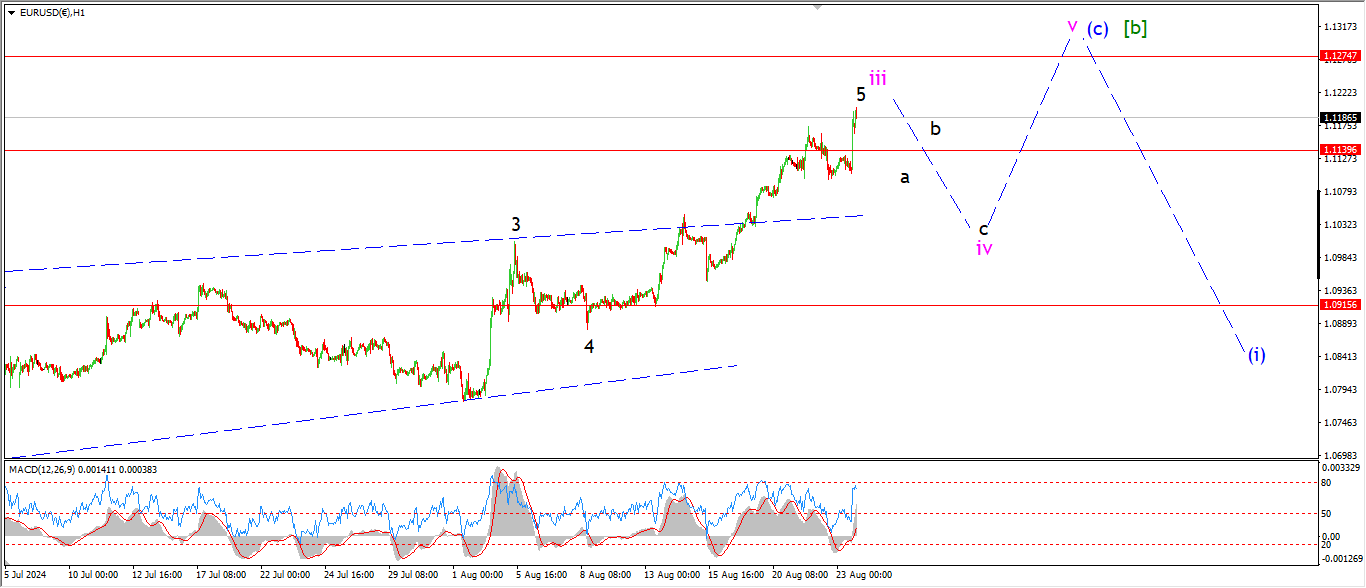Image resolution: width=1366 pixels, height=588 pixels.
Task: Select the black '3' wave label
Action: click(516, 225)
